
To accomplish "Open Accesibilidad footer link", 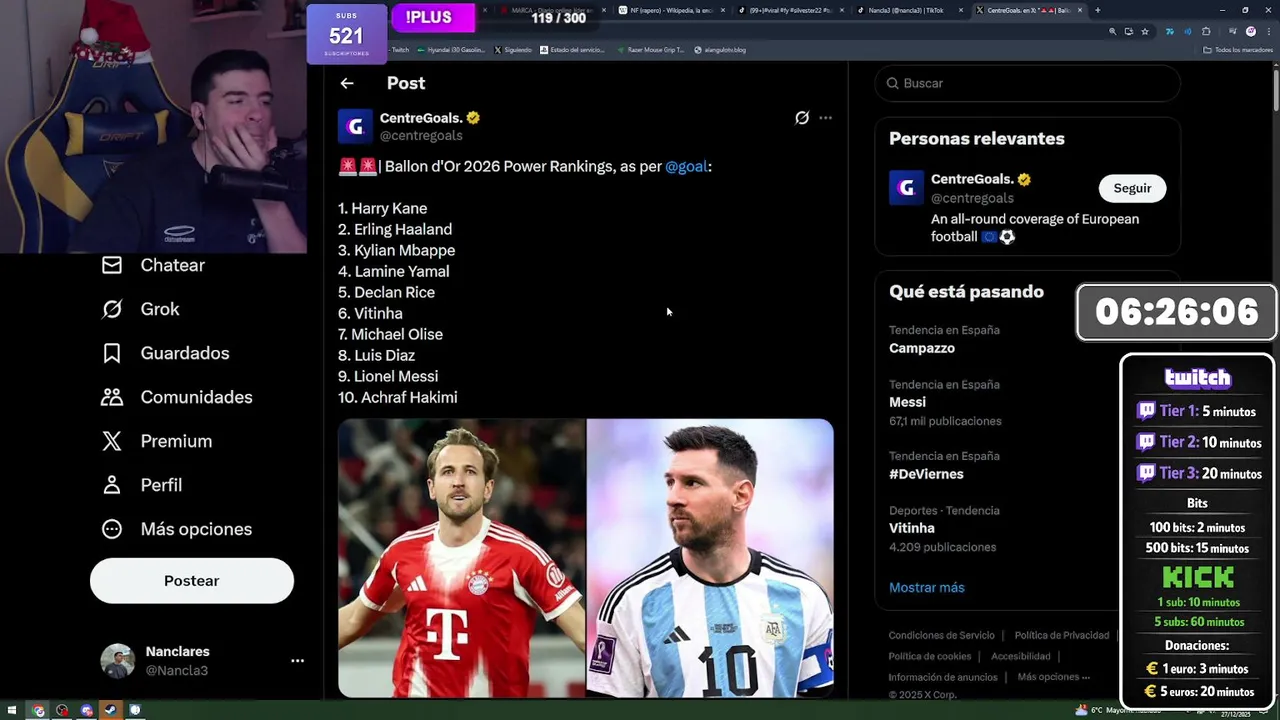I will [x=1021, y=656].
